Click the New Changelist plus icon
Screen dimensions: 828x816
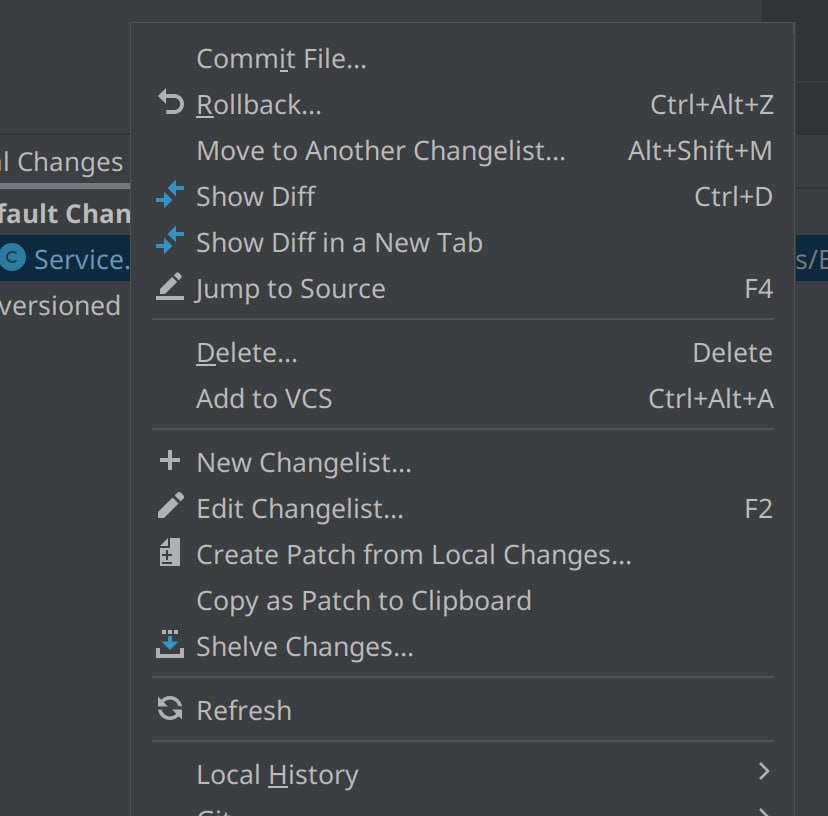pyautogui.click(x=170, y=461)
